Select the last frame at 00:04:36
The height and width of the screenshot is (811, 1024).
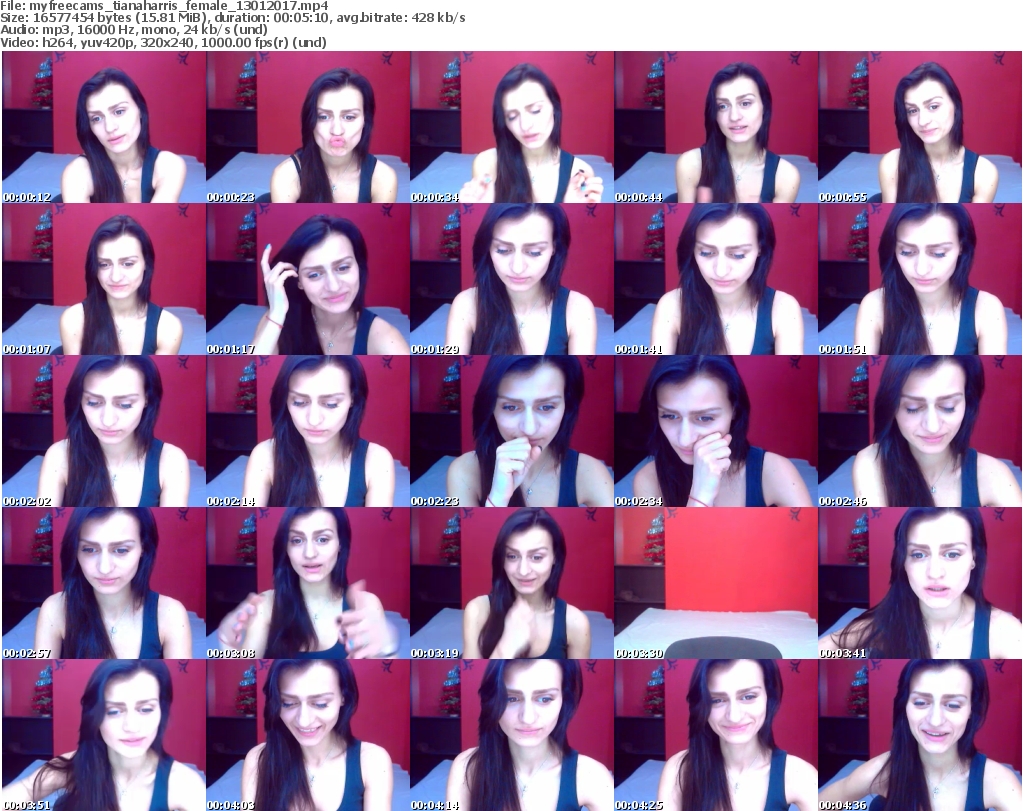click(920, 735)
